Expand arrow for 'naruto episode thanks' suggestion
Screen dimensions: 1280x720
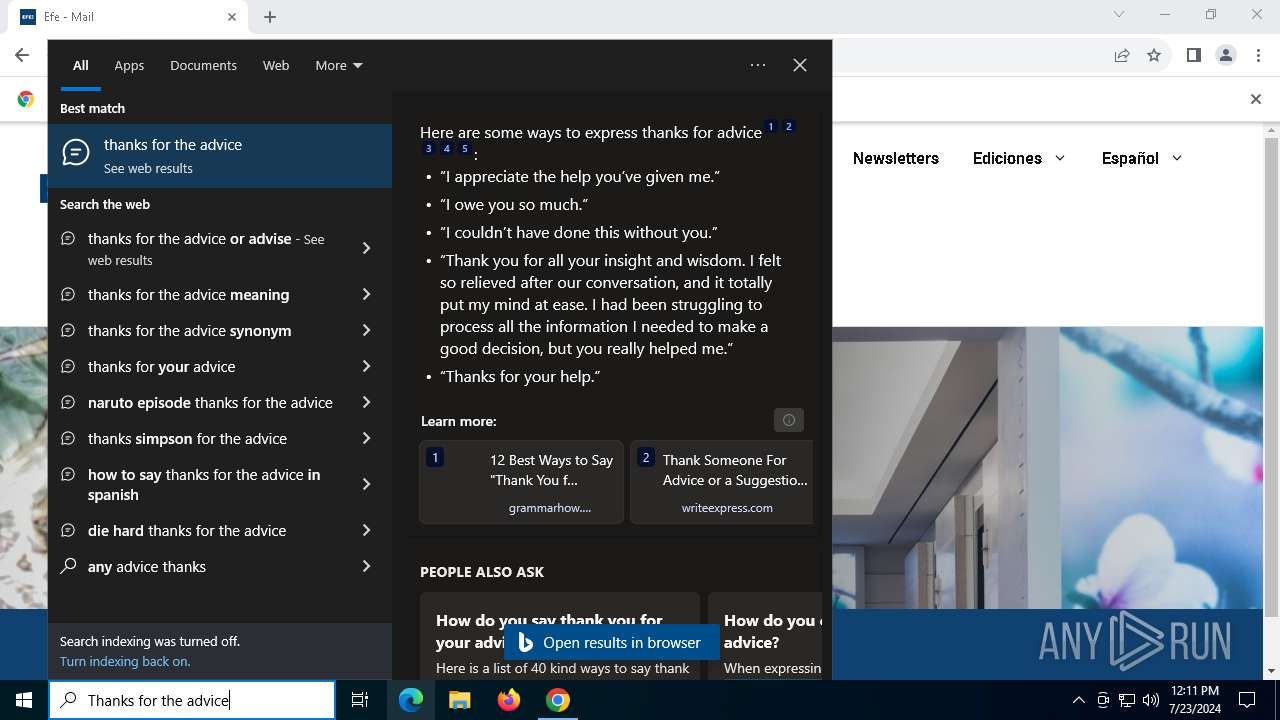tap(366, 402)
